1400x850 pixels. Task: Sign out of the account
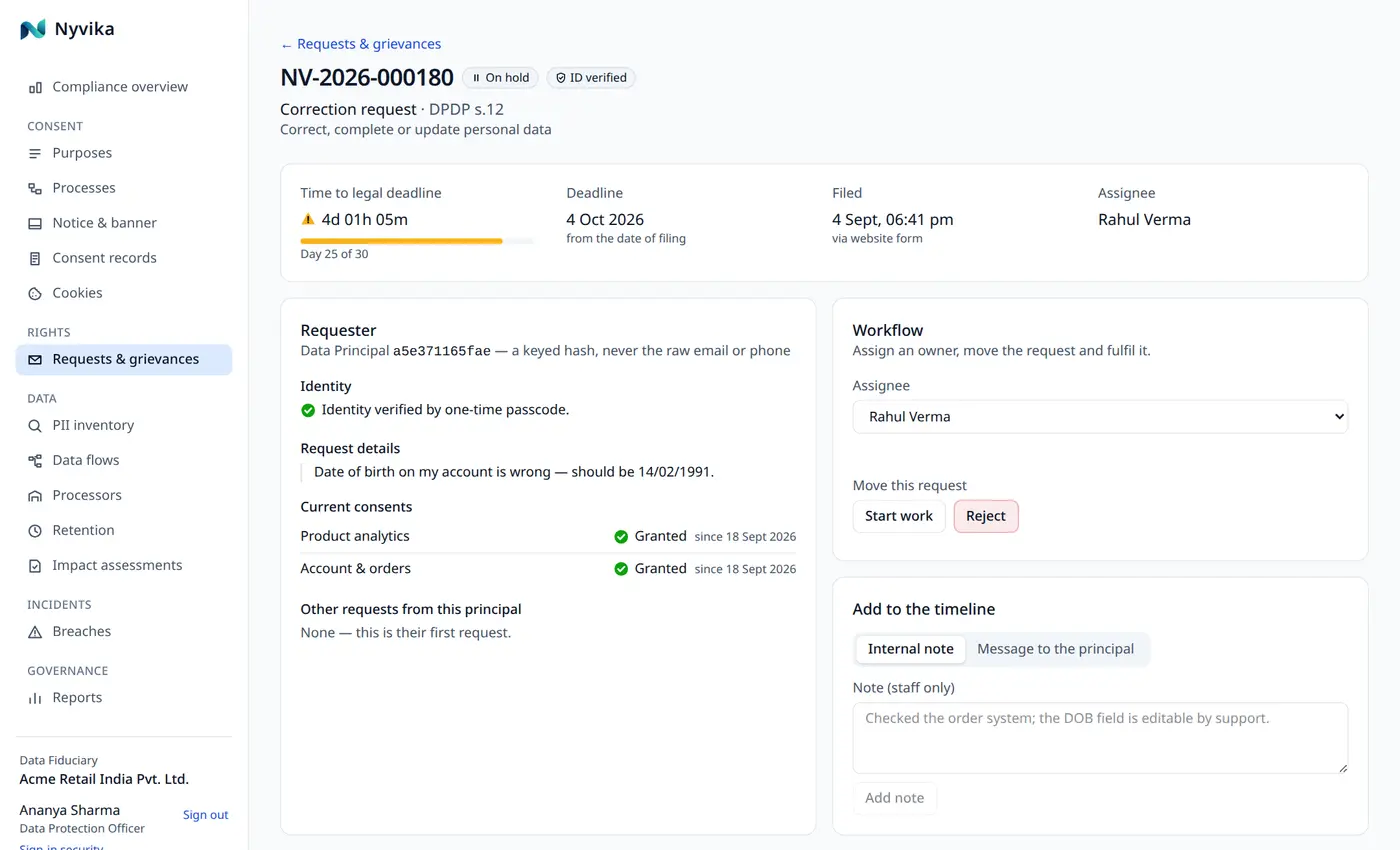206,815
